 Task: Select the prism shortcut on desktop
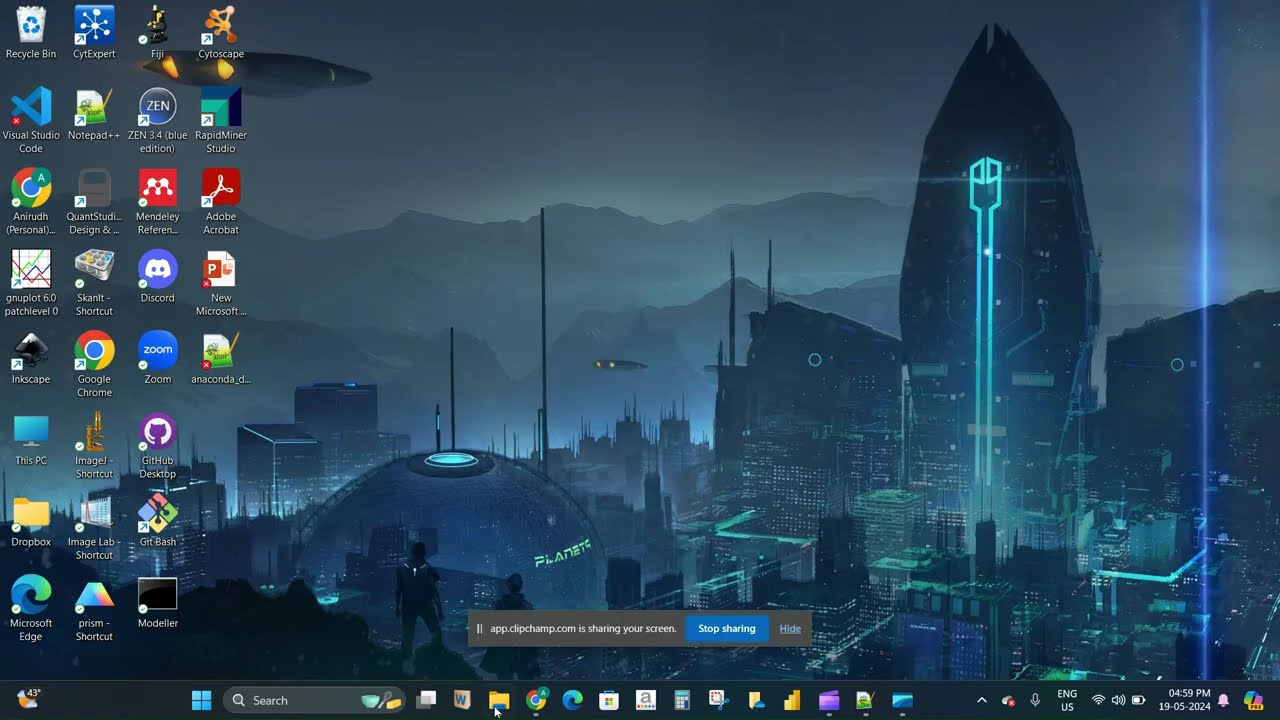point(94,608)
